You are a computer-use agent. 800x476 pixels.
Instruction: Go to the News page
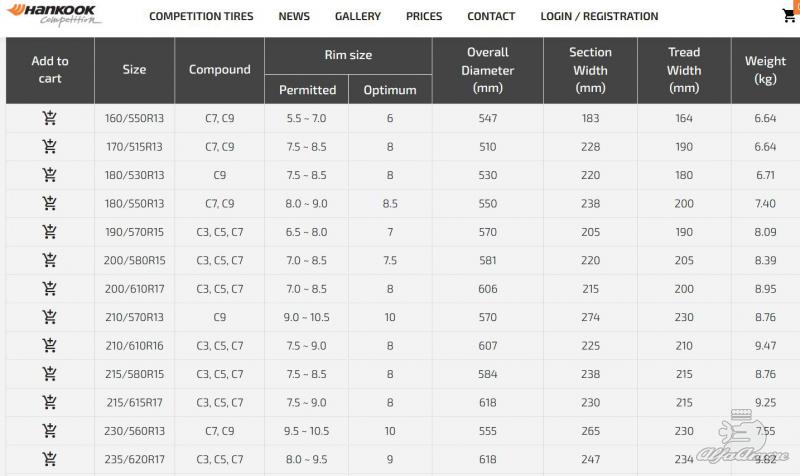point(294,16)
